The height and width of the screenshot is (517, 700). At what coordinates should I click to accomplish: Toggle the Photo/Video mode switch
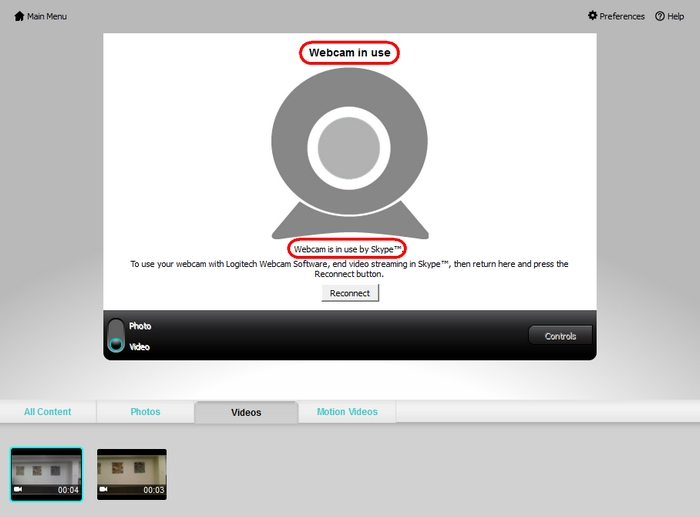116,335
